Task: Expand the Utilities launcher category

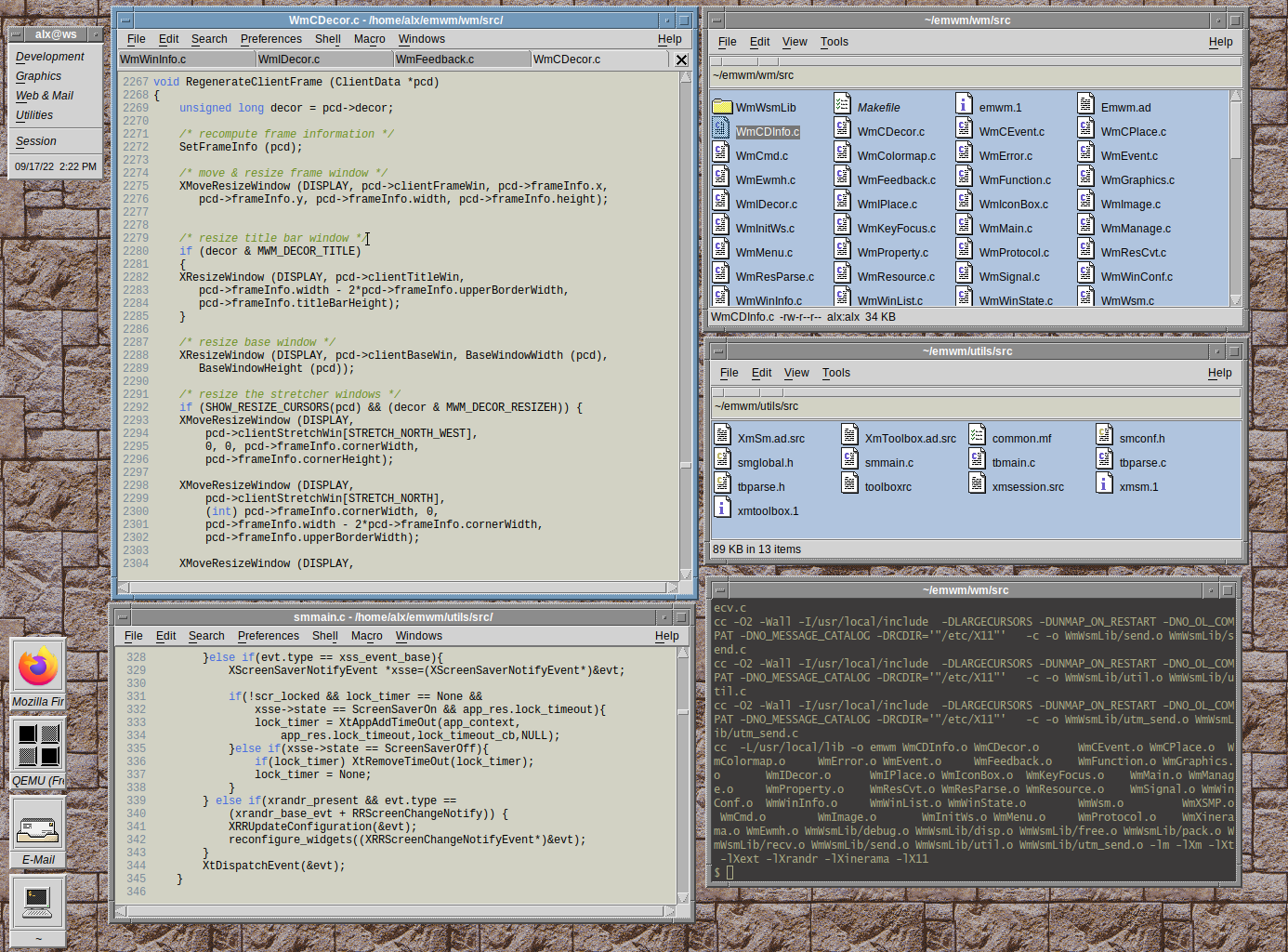Action: coord(34,115)
